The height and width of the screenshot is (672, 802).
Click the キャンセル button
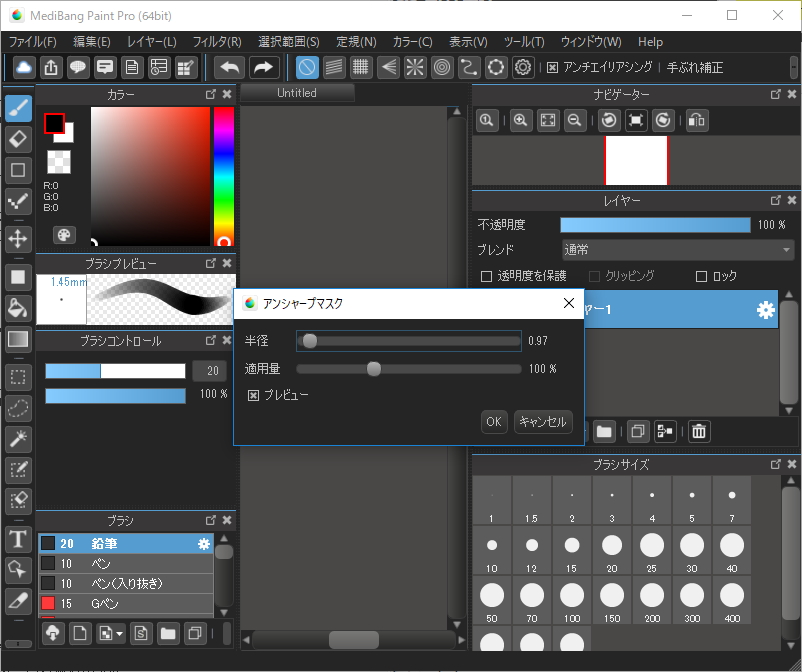tap(543, 422)
